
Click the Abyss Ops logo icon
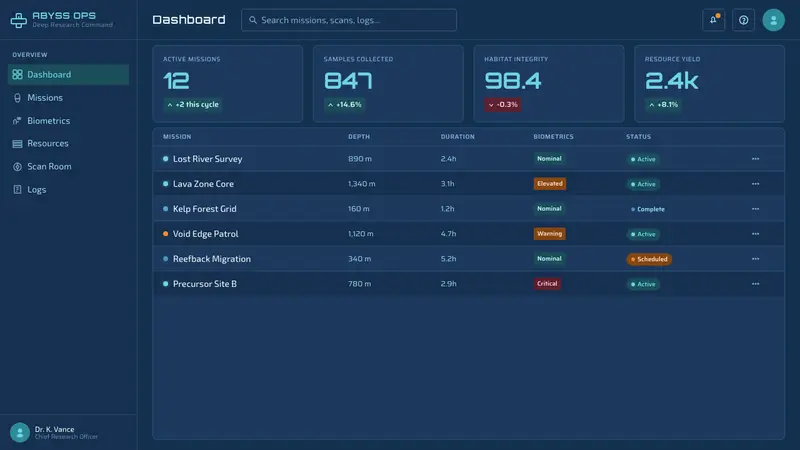coord(19,20)
